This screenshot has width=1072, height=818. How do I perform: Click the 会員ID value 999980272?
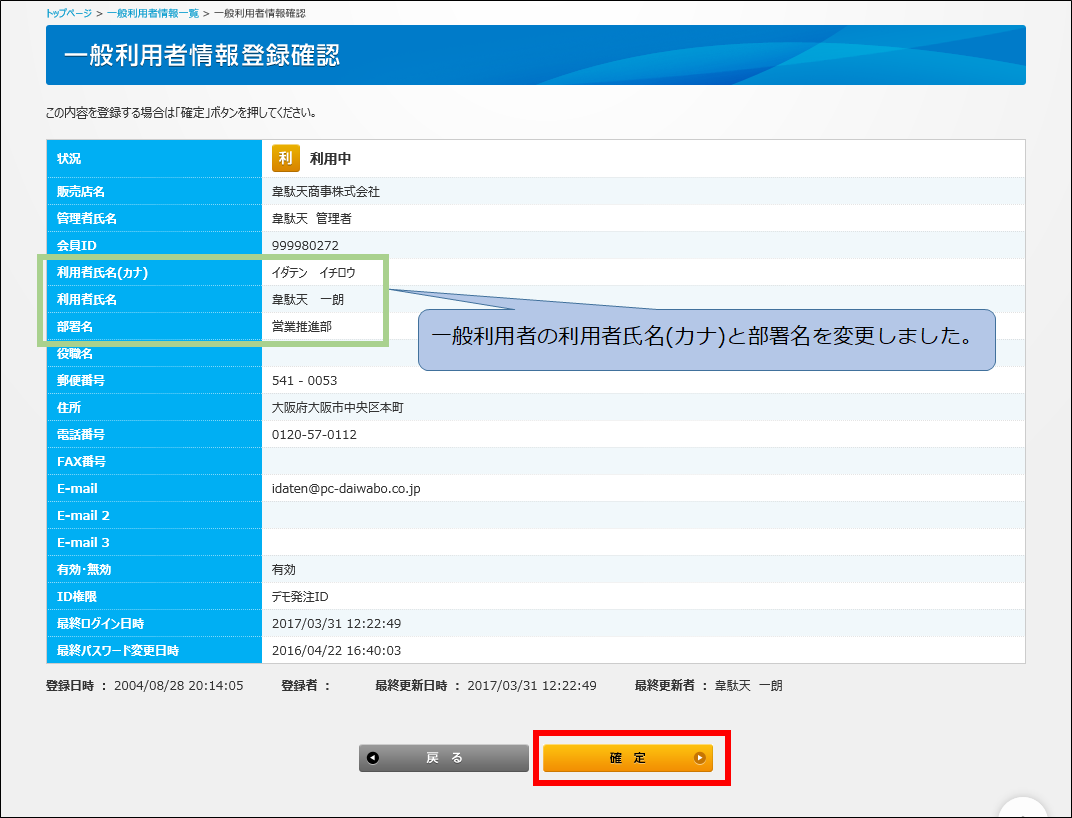click(306, 245)
